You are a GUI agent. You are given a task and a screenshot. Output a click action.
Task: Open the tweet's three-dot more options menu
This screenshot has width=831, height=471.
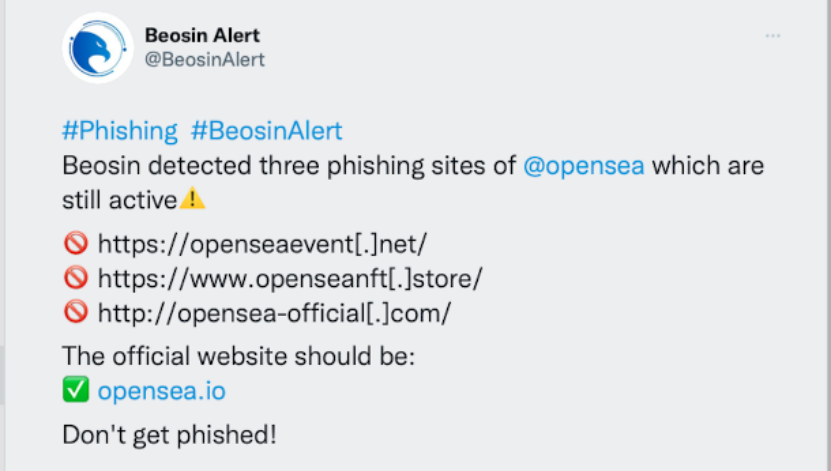[773, 36]
